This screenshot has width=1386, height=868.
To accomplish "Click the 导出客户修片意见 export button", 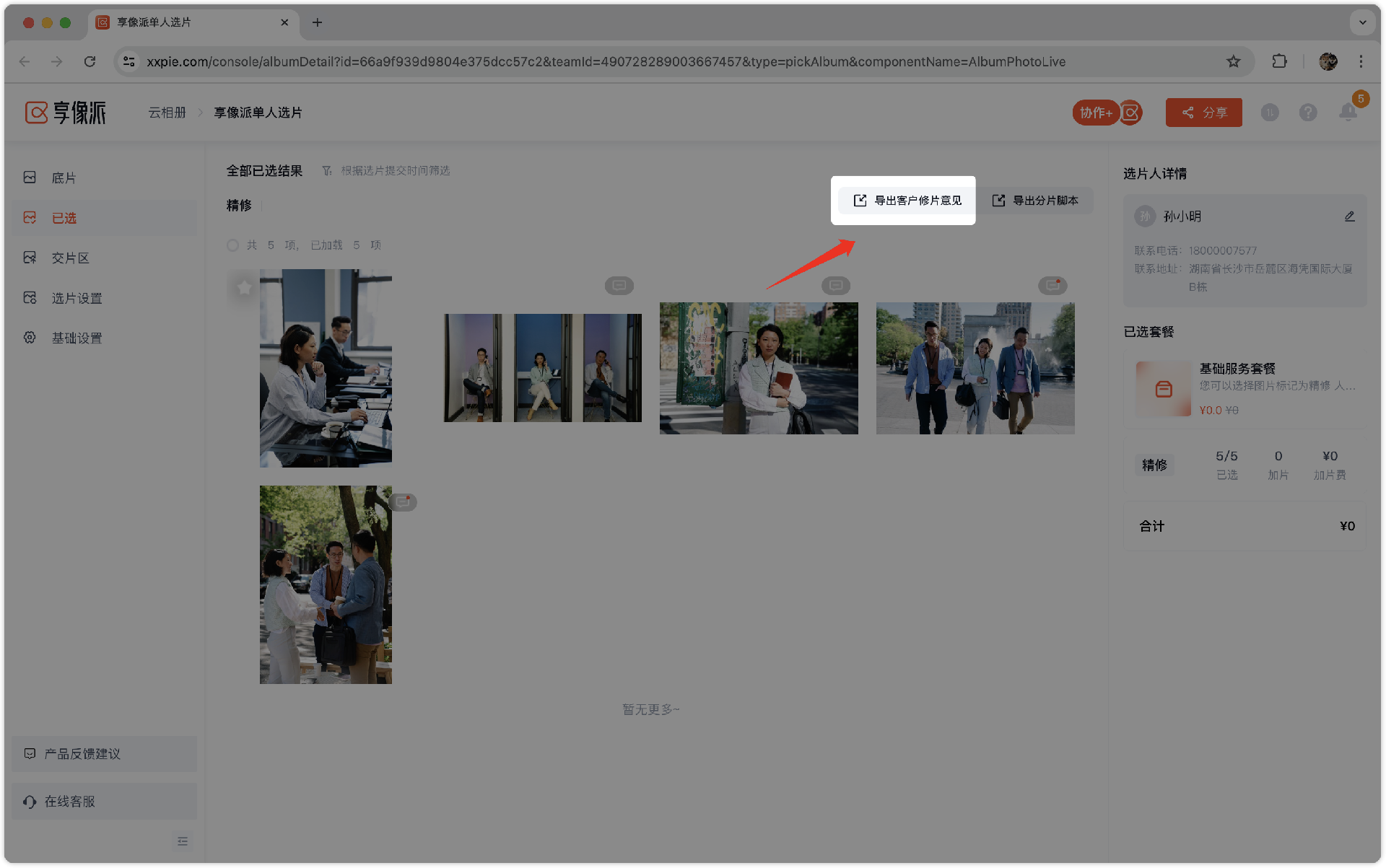I will coord(907,201).
